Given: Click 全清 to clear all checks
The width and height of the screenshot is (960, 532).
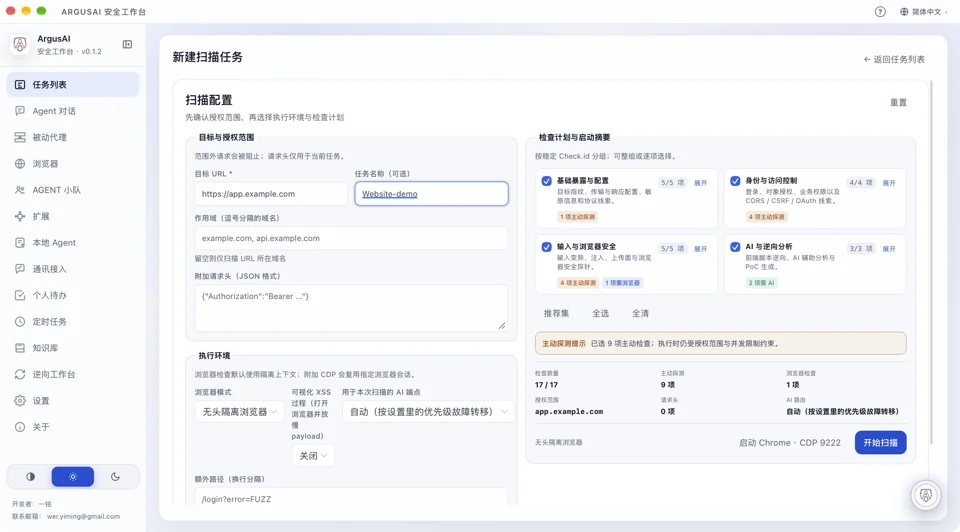Looking at the screenshot, I should click(x=640, y=313).
